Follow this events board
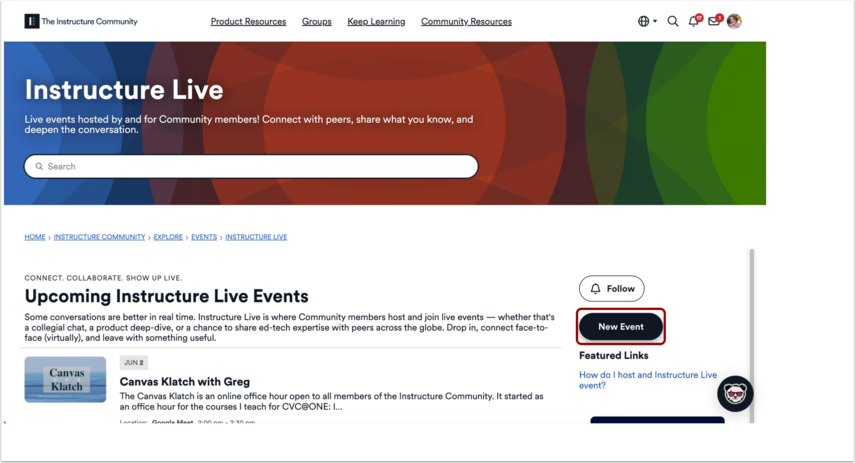This screenshot has height=463, width=855. [612, 288]
